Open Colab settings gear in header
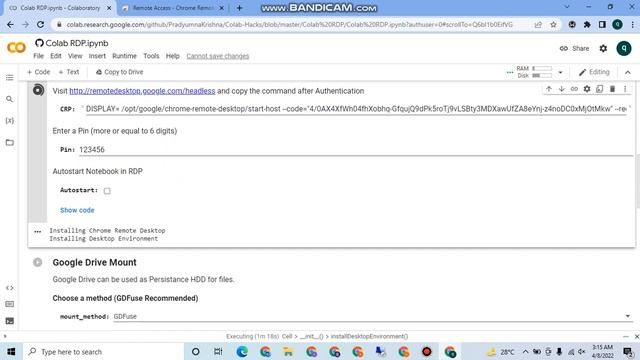 point(603,49)
